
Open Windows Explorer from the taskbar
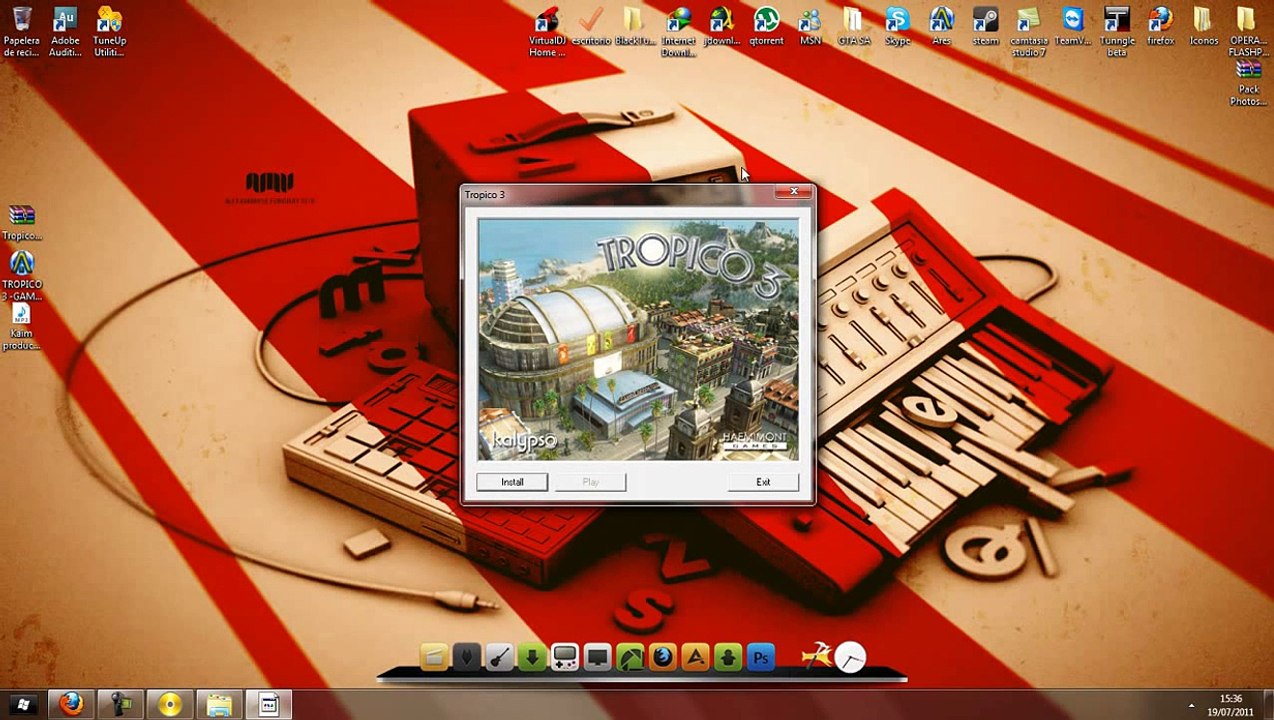tap(219, 705)
